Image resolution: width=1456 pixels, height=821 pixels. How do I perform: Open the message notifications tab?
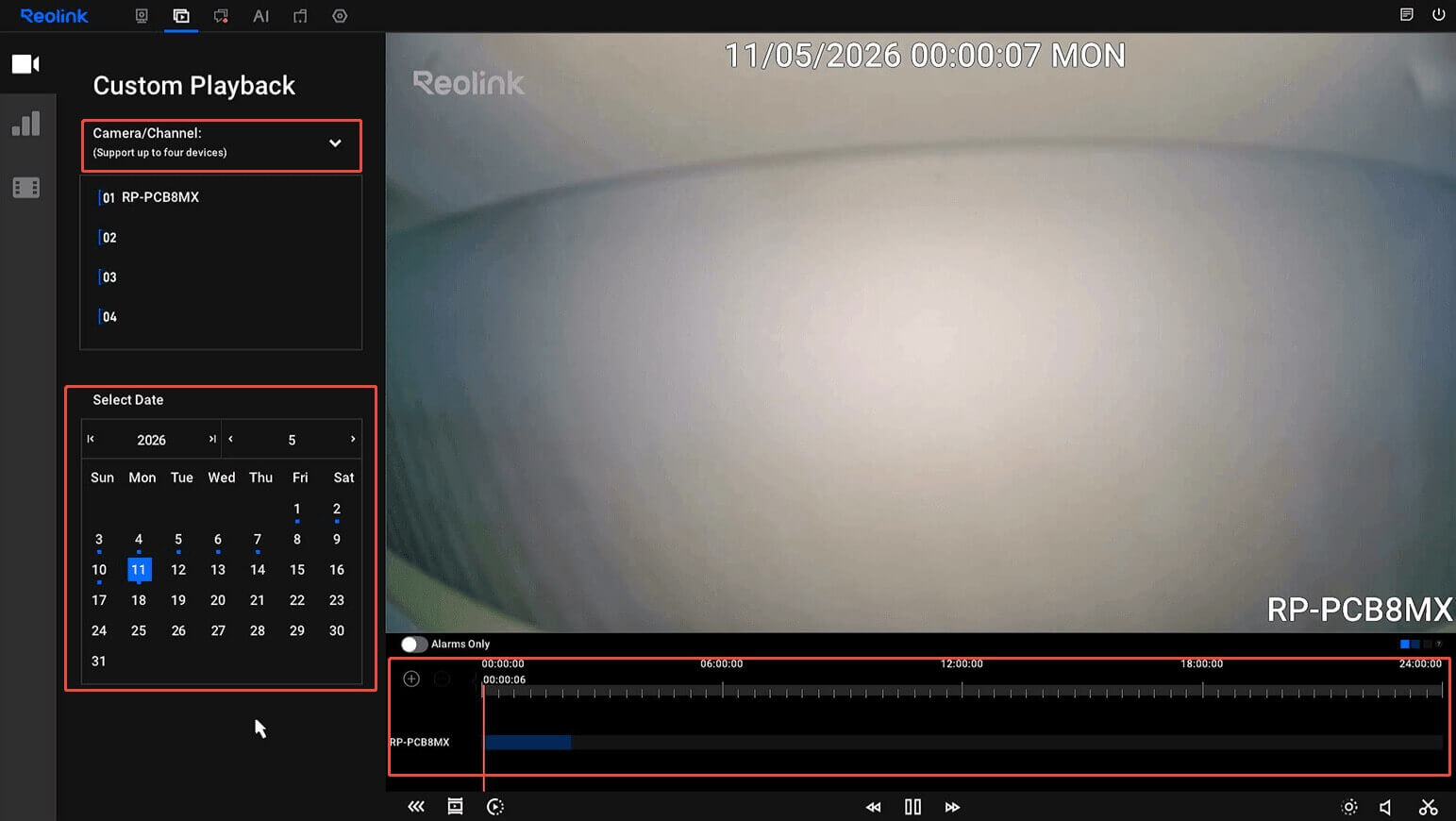(221, 16)
